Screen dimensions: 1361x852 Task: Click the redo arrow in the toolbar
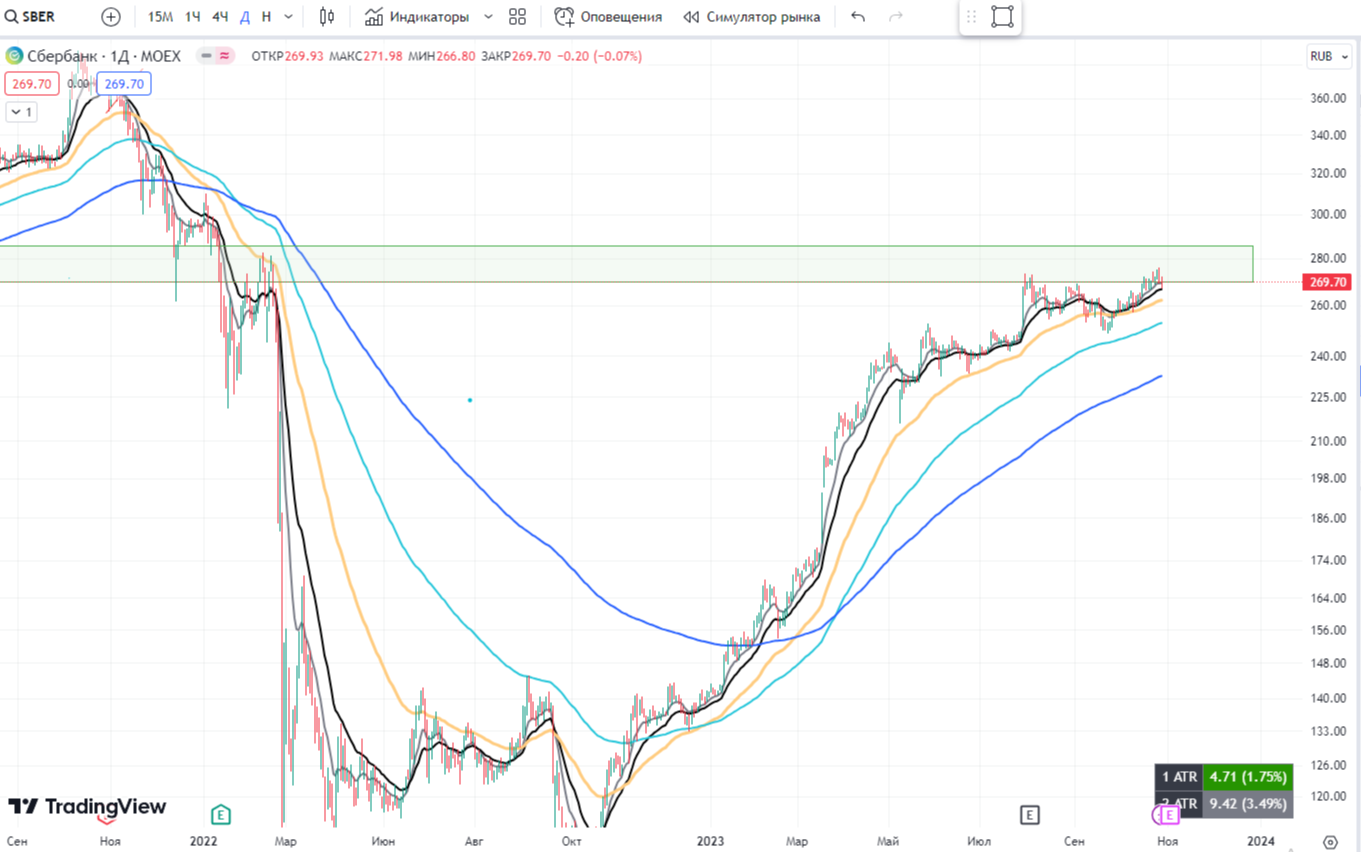(896, 17)
